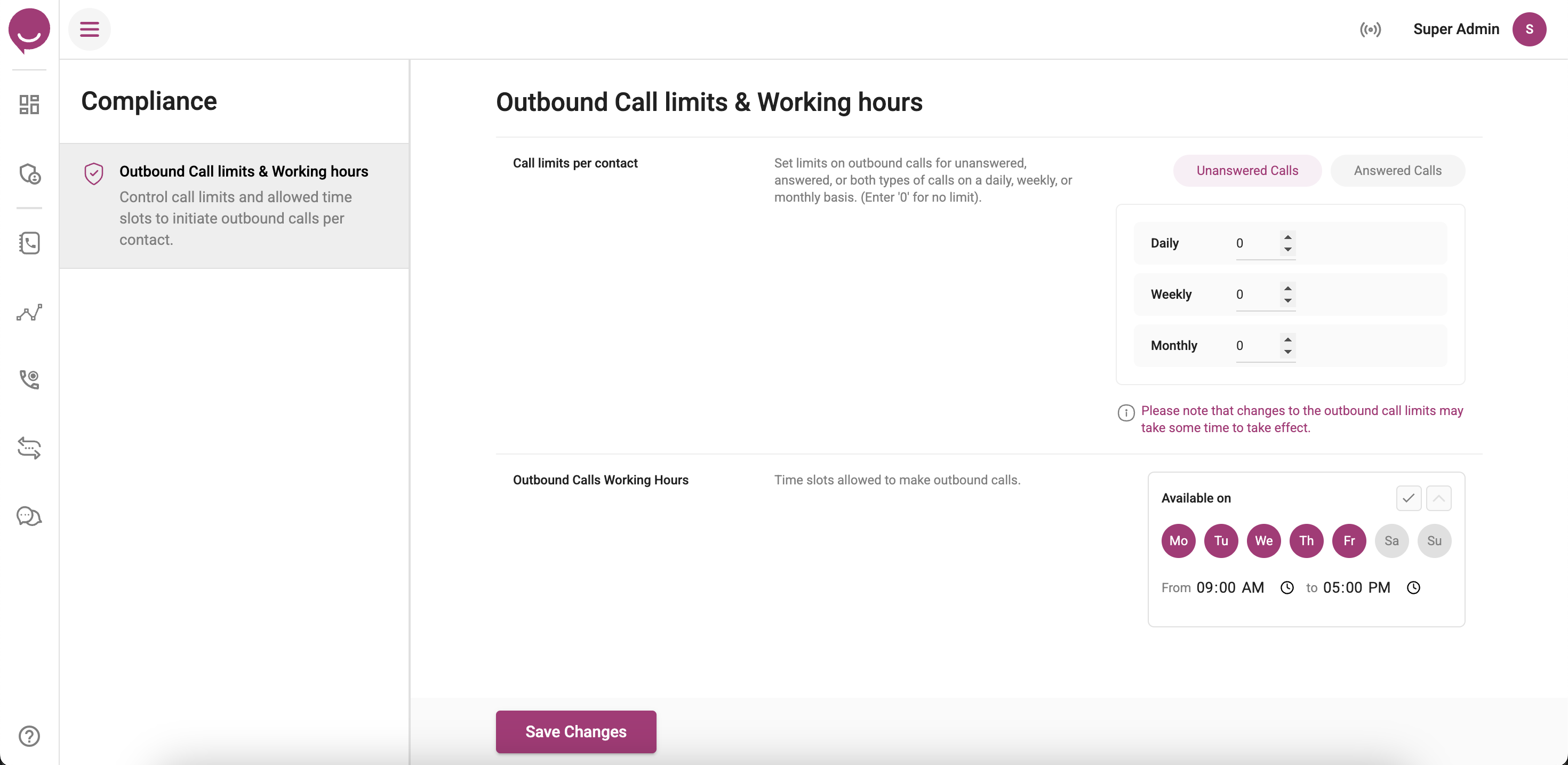1568x765 pixels.
Task: Select the Compliance shield icon
Action: [29, 174]
